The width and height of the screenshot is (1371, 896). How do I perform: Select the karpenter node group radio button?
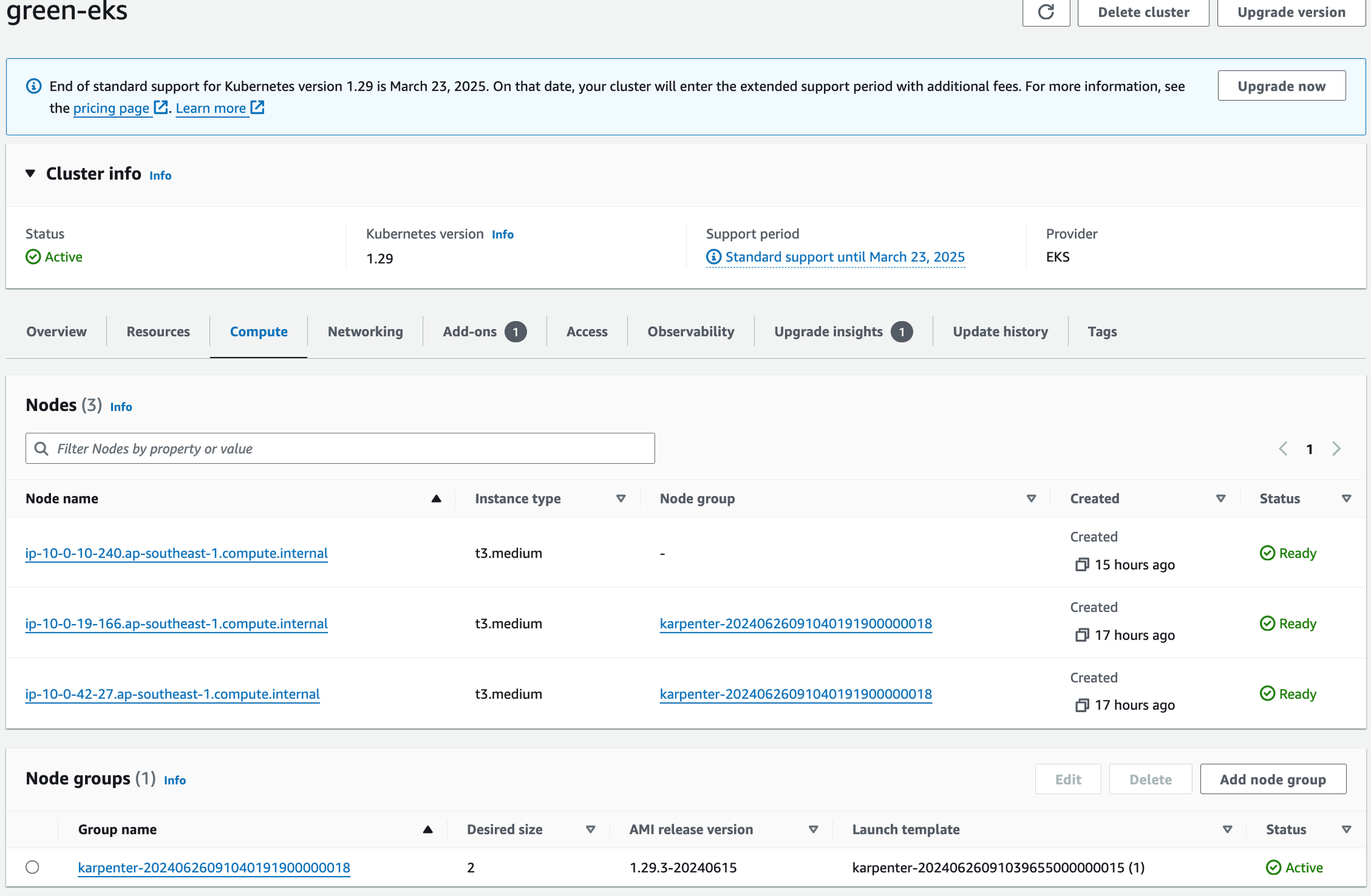[32, 867]
